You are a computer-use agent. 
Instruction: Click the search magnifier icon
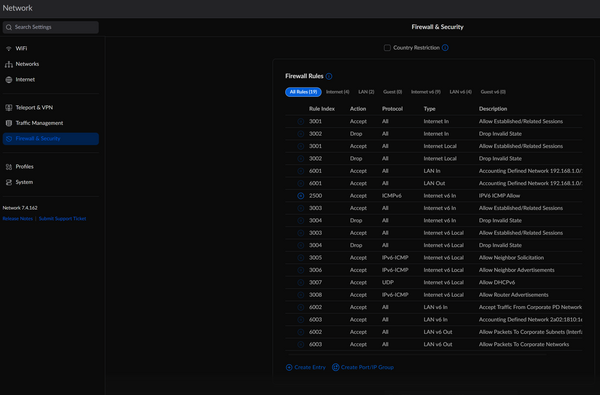tap(9, 27)
